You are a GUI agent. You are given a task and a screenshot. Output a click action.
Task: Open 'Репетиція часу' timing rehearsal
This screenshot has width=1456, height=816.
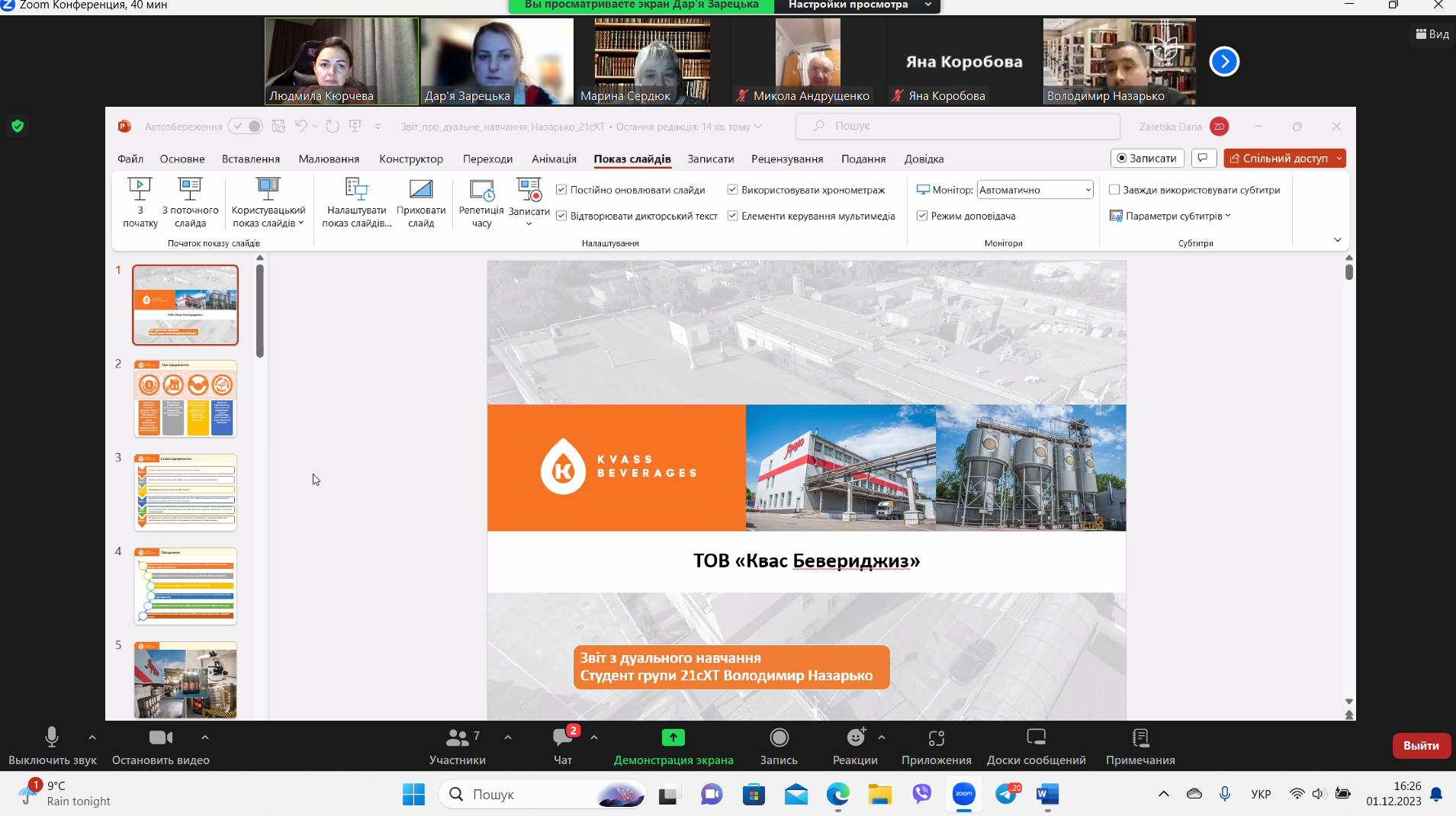(x=481, y=189)
